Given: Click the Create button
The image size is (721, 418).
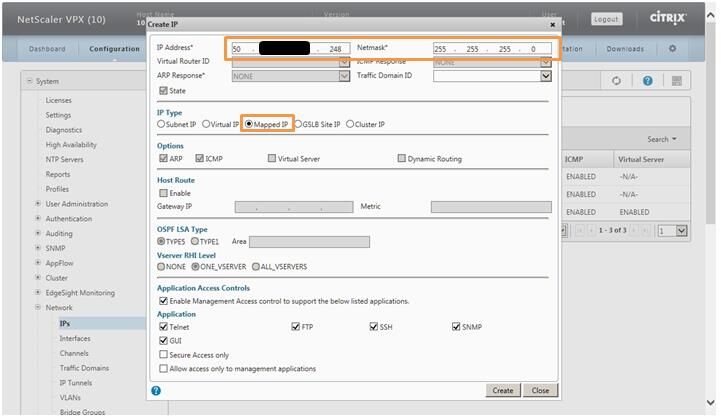Looking at the screenshot, I should coord(503,390).
